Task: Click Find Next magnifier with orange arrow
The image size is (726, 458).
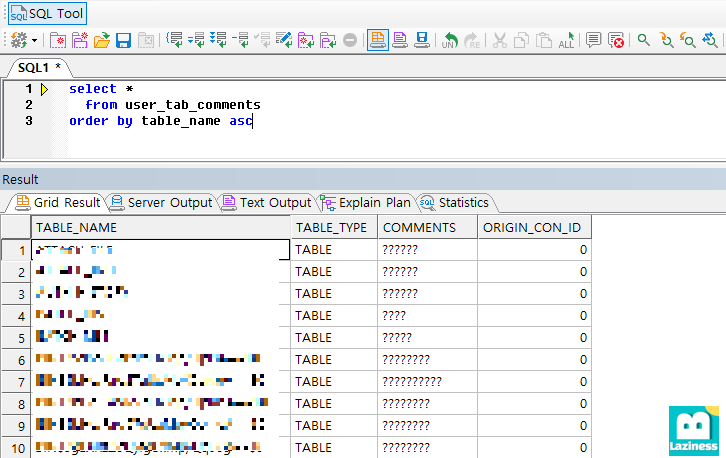Action: point(666,40)
